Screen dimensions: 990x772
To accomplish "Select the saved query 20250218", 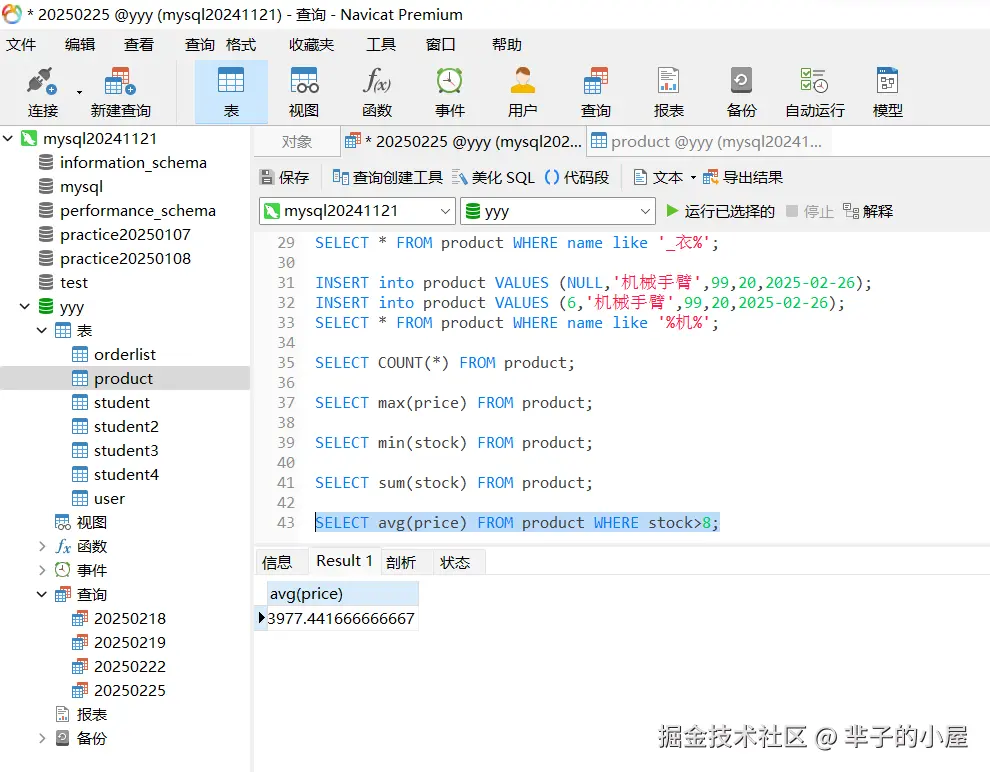I will pos(129,619).
